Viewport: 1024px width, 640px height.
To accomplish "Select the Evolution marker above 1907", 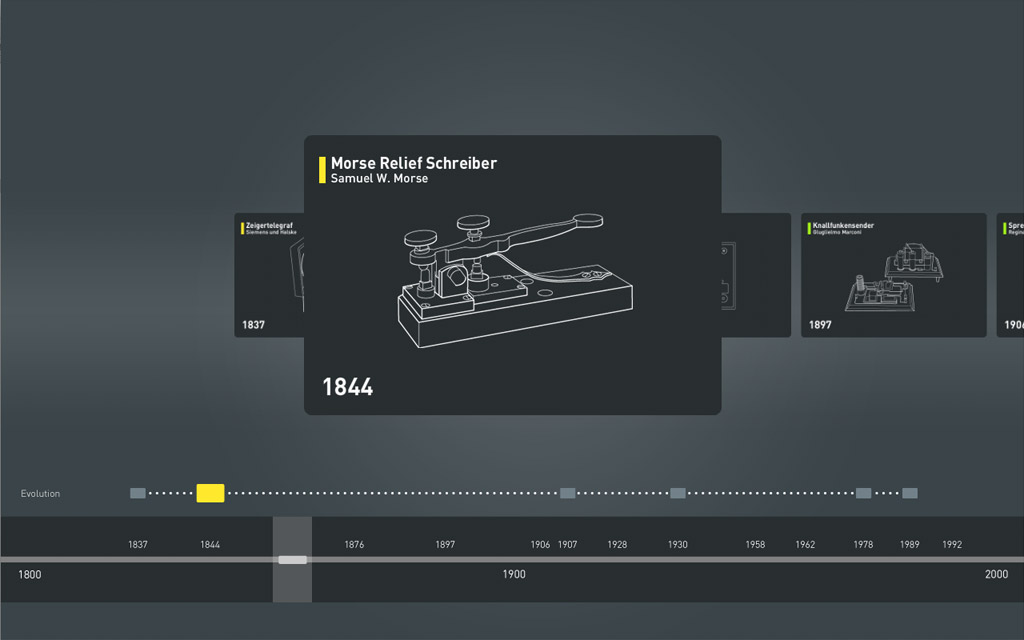I will click(568, 493).
